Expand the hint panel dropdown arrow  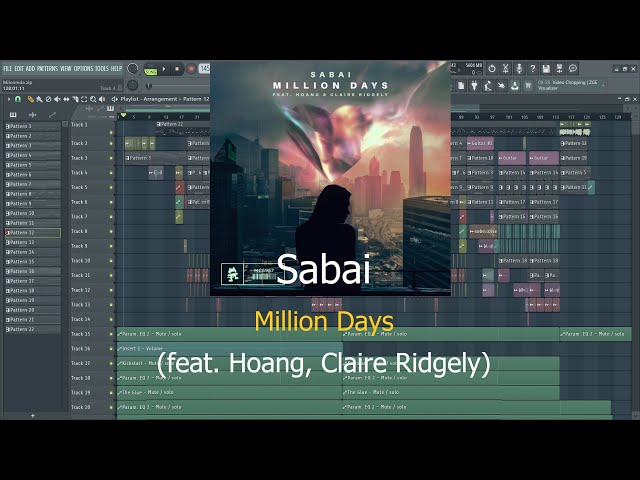tap(604, 85)
